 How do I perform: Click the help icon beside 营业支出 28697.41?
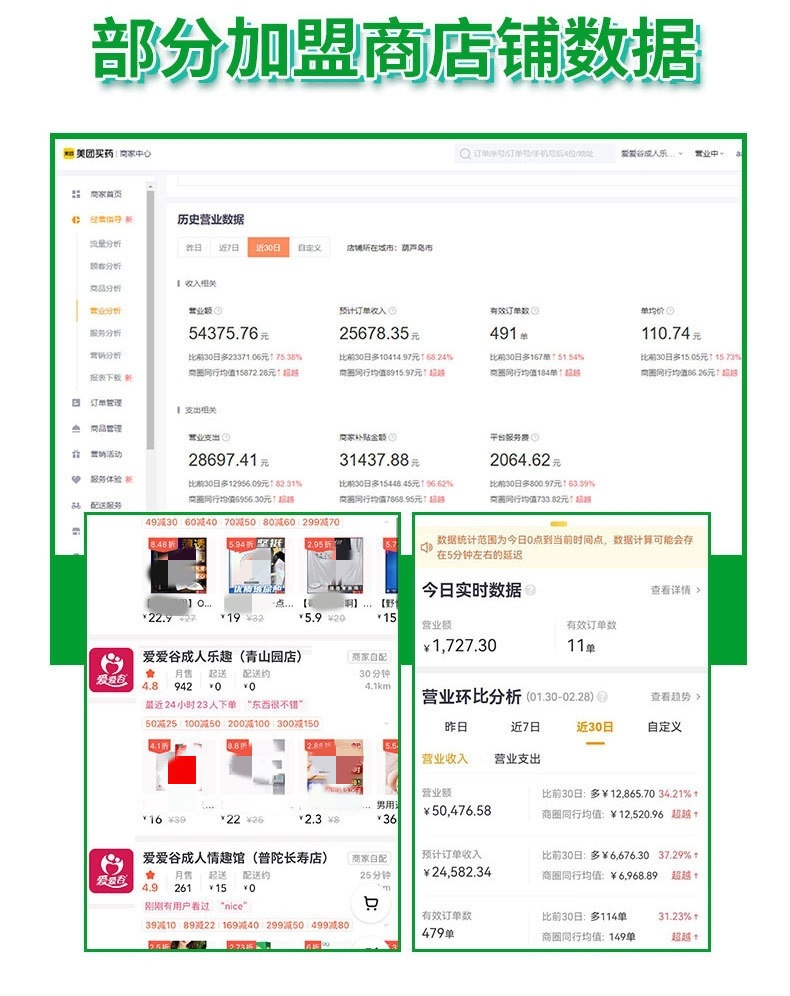pos(226,437)
